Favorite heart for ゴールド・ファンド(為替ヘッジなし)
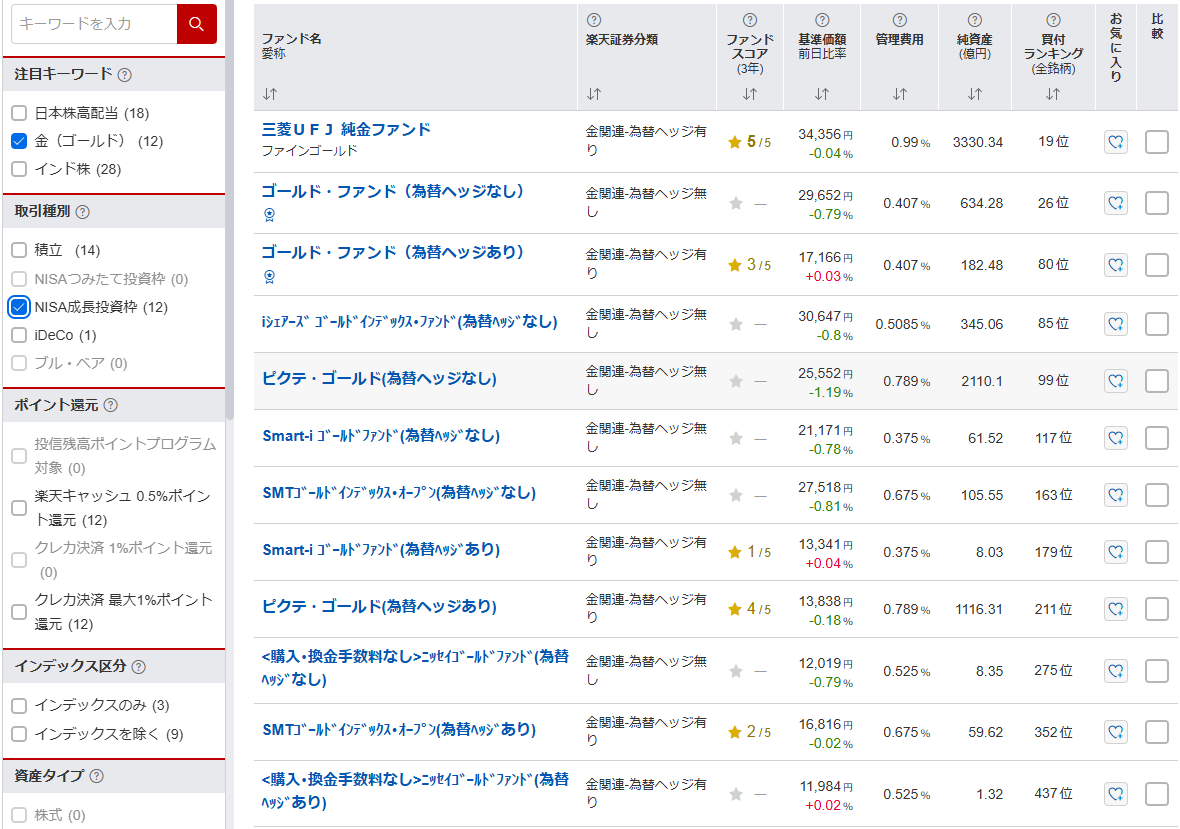The height and width of the screenshot is (829, 1180). coord(1116,203)
